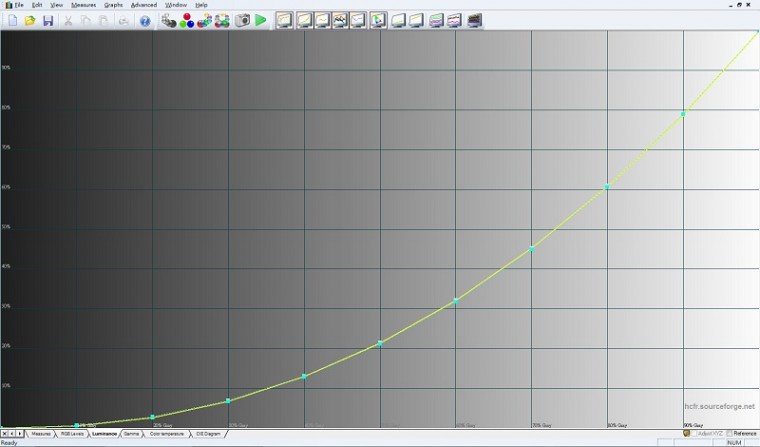Open the View menu
This screenshot has height=447, width=760.
(57, 5)
